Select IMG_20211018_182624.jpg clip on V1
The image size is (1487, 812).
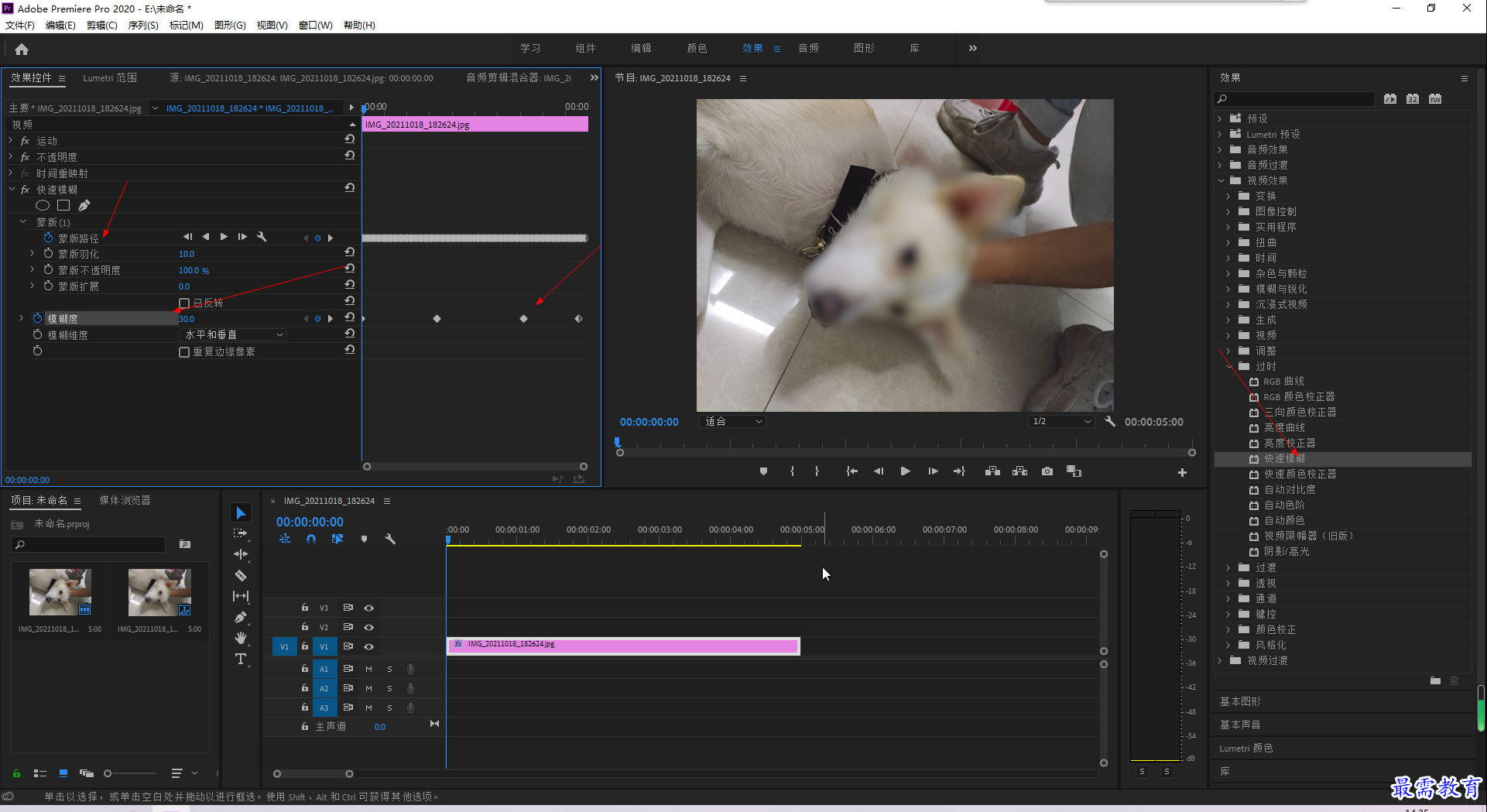tap(623, 646)
